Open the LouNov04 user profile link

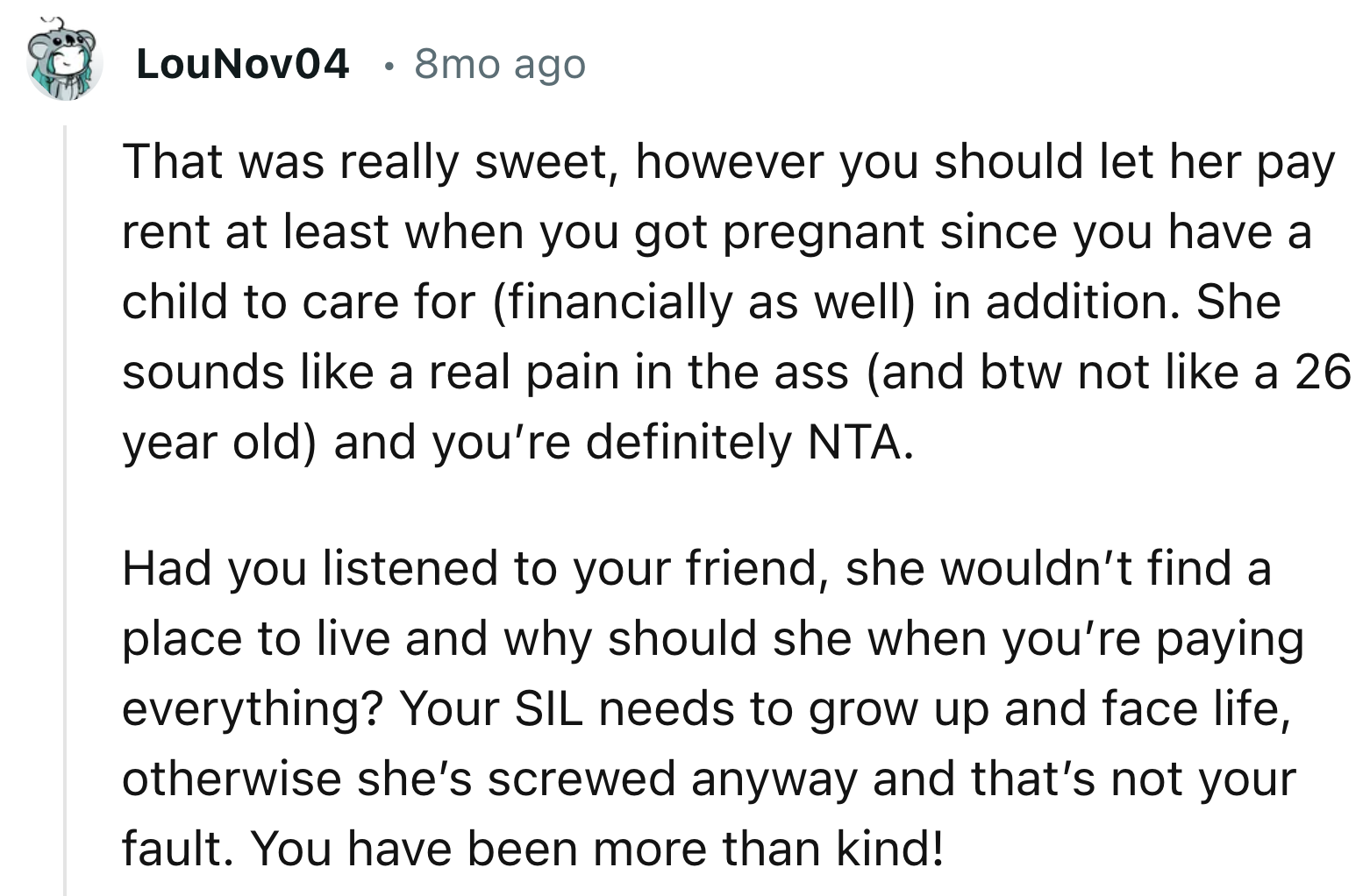(x=243, y=64)
